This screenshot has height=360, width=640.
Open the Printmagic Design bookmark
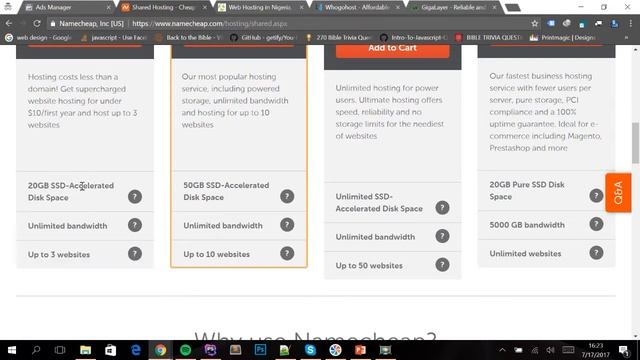(563, 38)
